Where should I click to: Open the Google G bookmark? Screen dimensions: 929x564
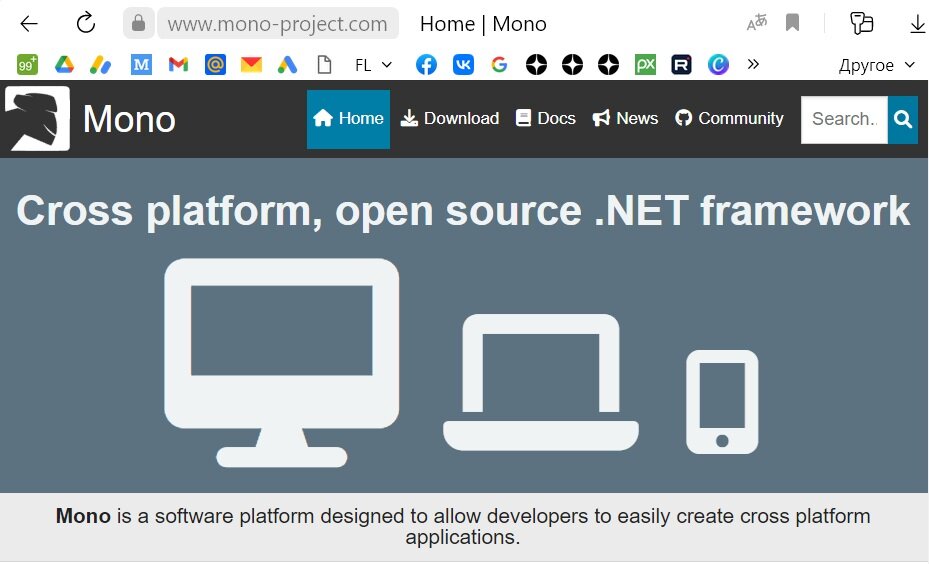pyautogui.click(x=499, y=65)
